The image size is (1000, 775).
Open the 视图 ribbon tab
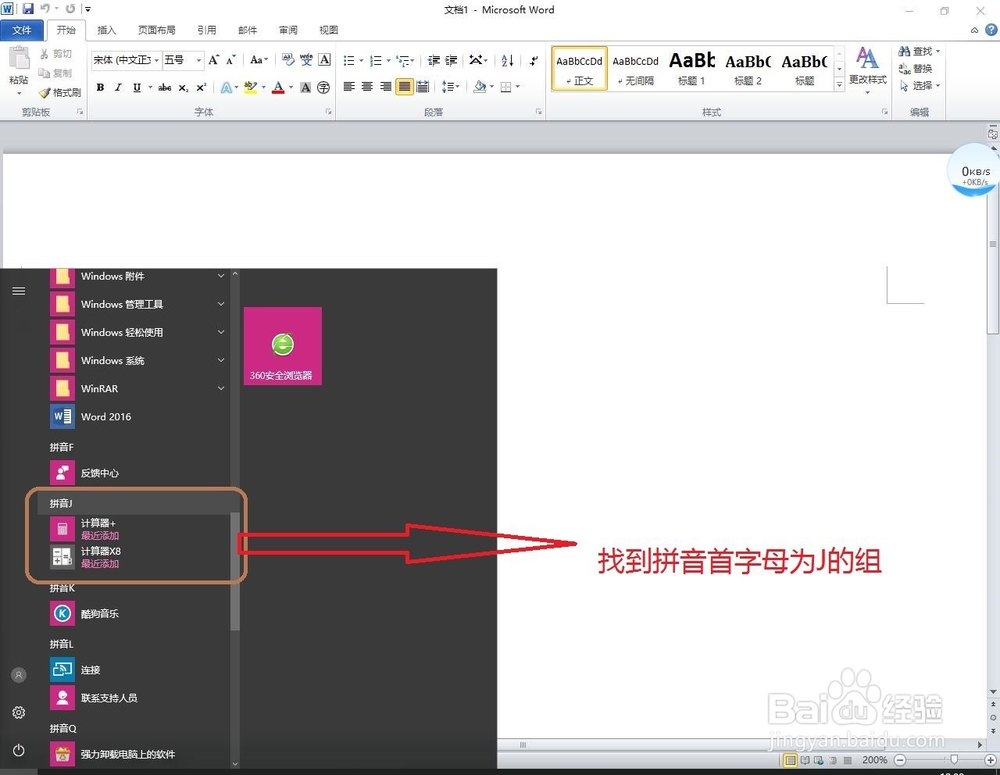coord(329,29)
